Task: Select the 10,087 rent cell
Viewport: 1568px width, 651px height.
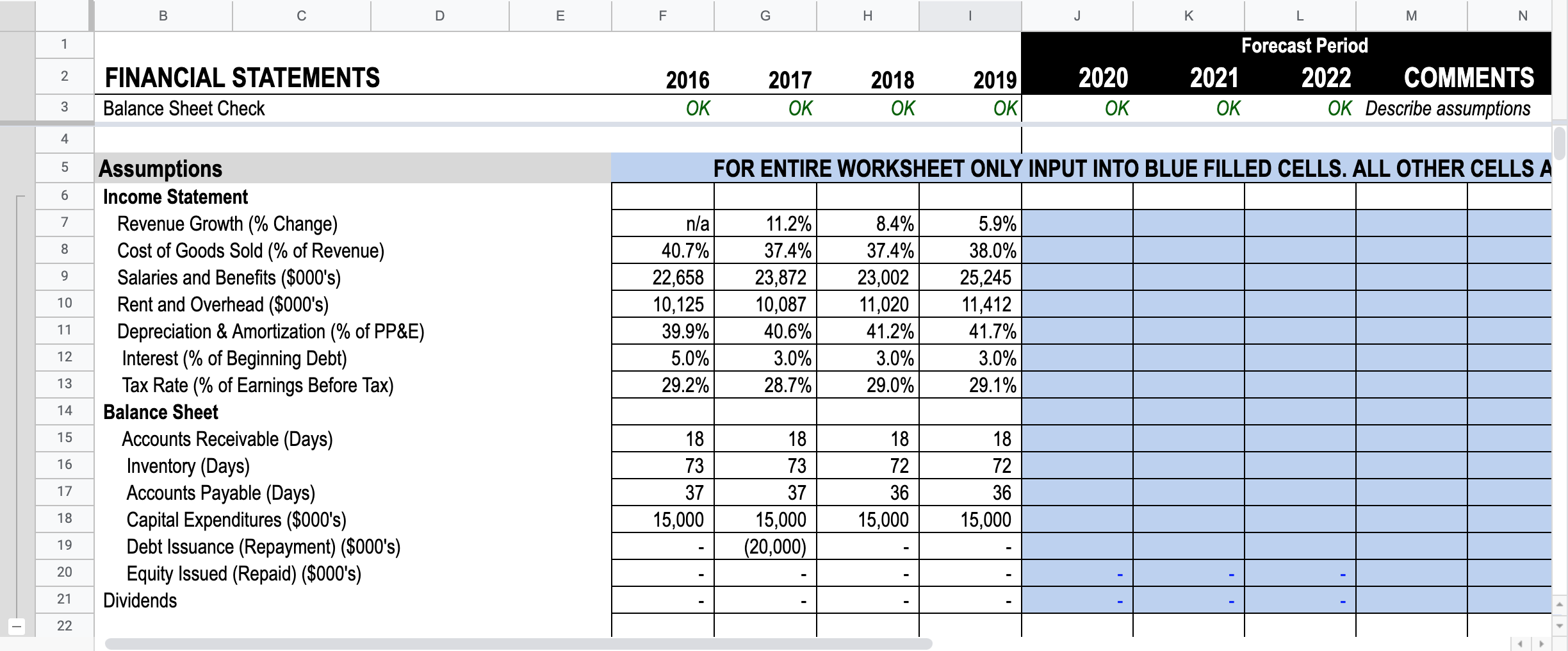Action: [x=765, y=304]
